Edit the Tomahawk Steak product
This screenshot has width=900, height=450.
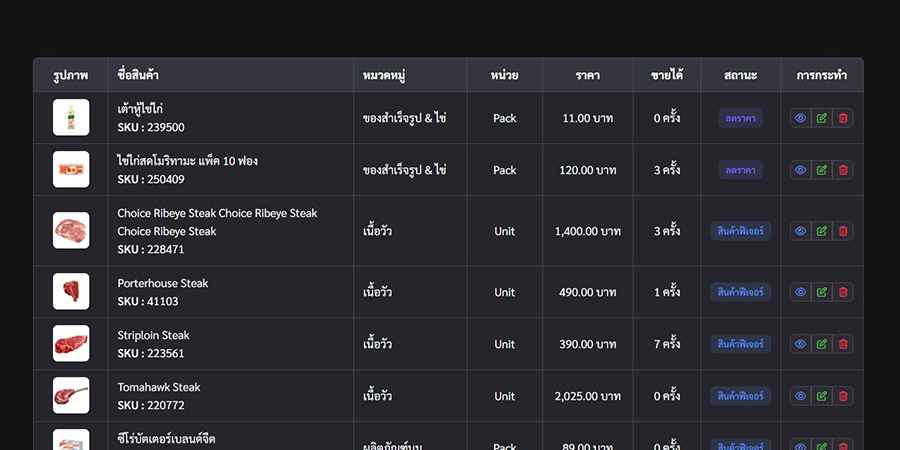click(x=822, y=396)
